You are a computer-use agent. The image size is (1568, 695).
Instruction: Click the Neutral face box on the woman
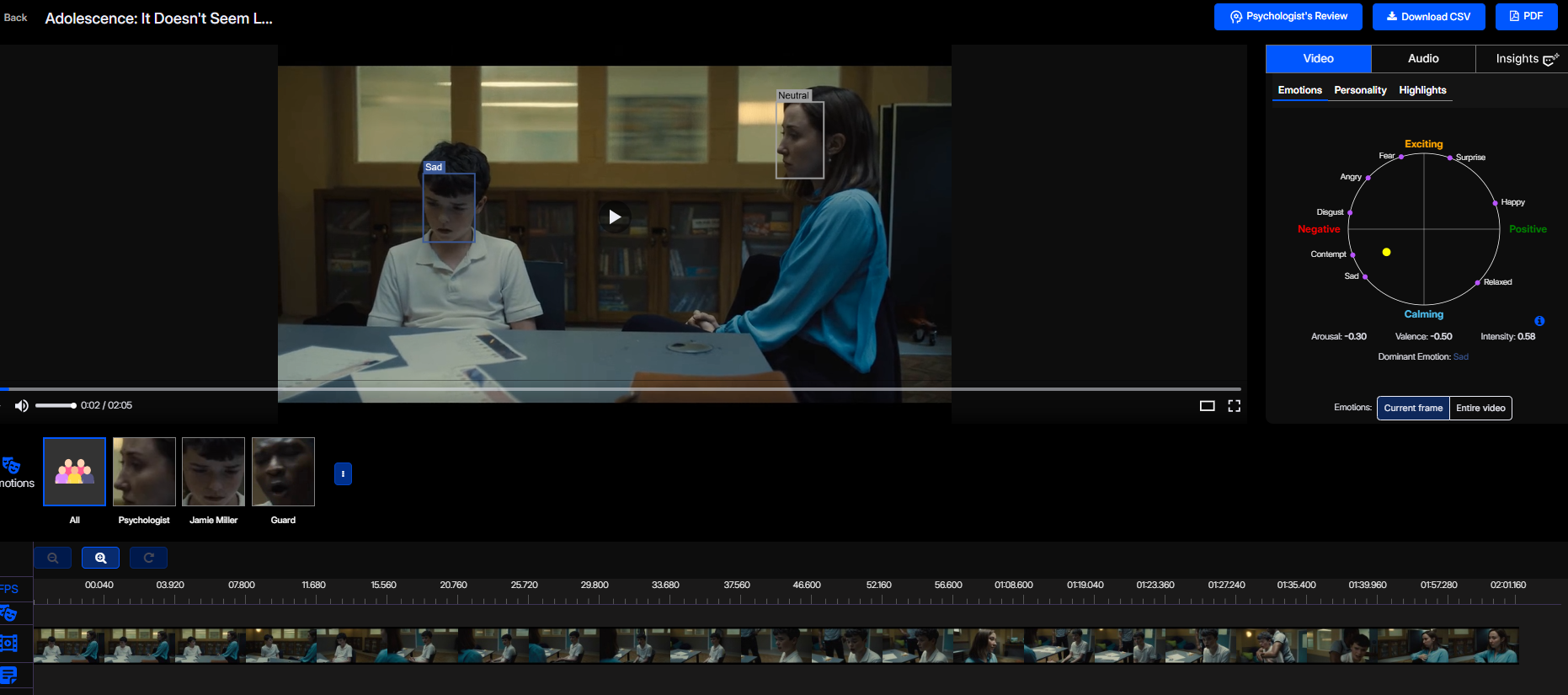[799, 140]
